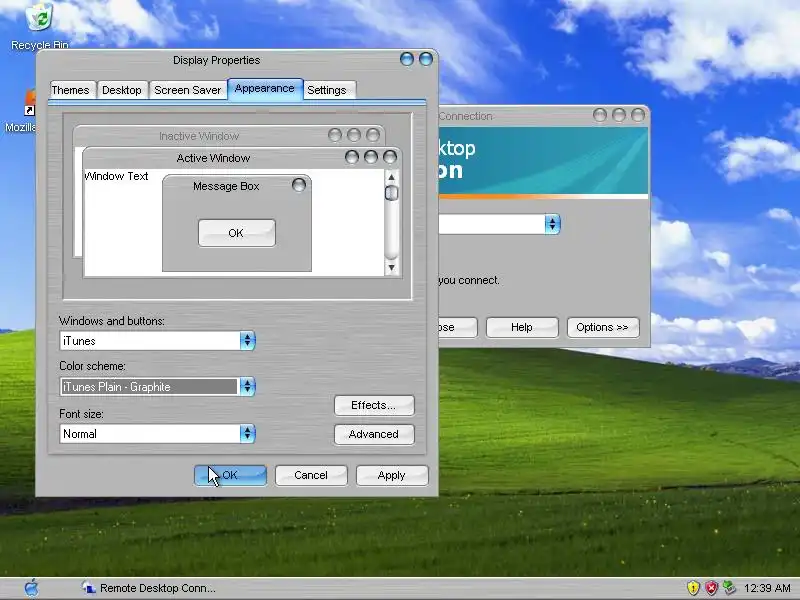Click the Message Box preview round button
This screenshot has width=800, height=600.
pos(298,185)
